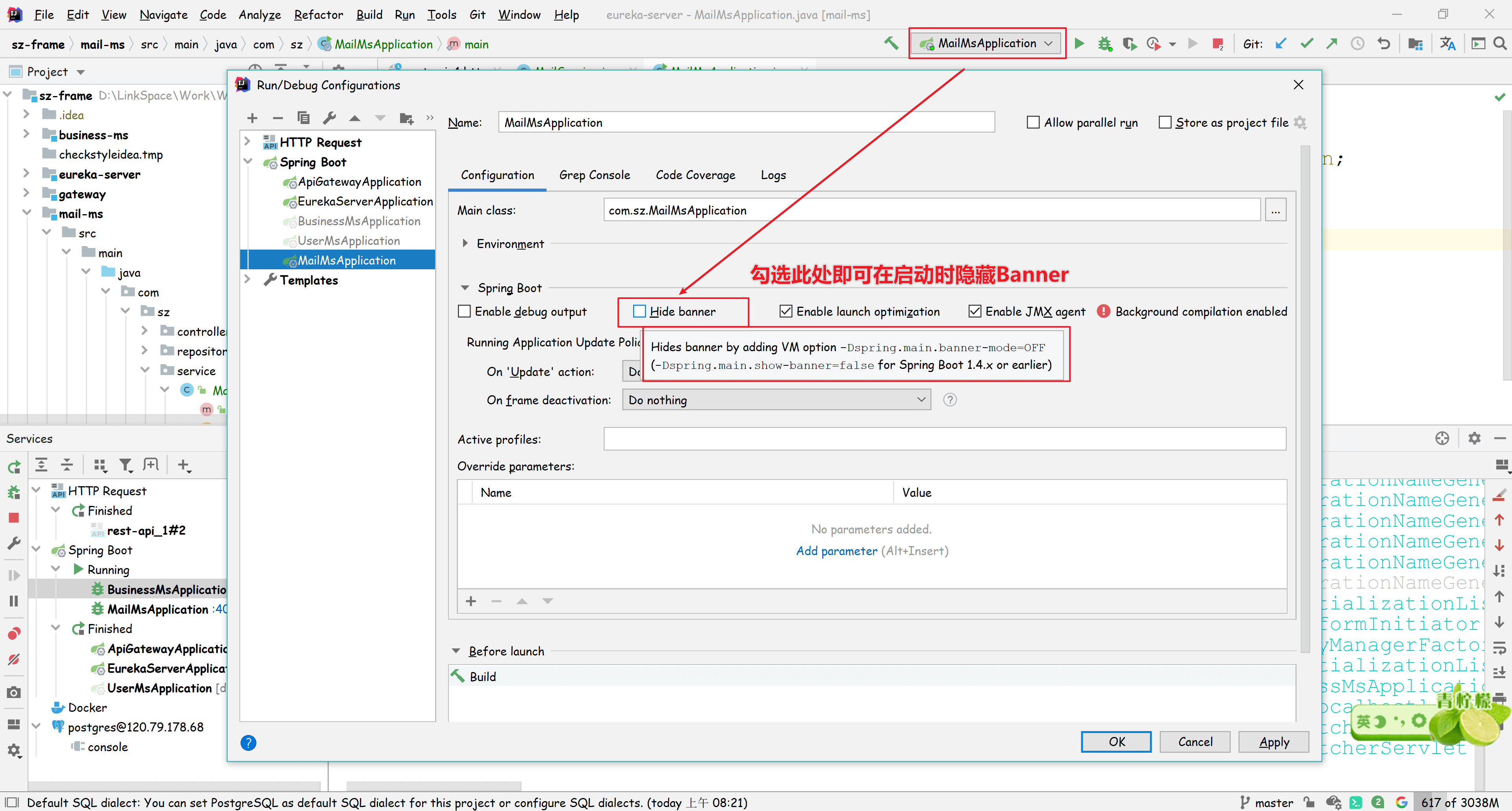The width and height of the screenshot is (1512, 811).
Task: Click the Debug bug icon in toolbar
Action: [x=1104, y=43]
